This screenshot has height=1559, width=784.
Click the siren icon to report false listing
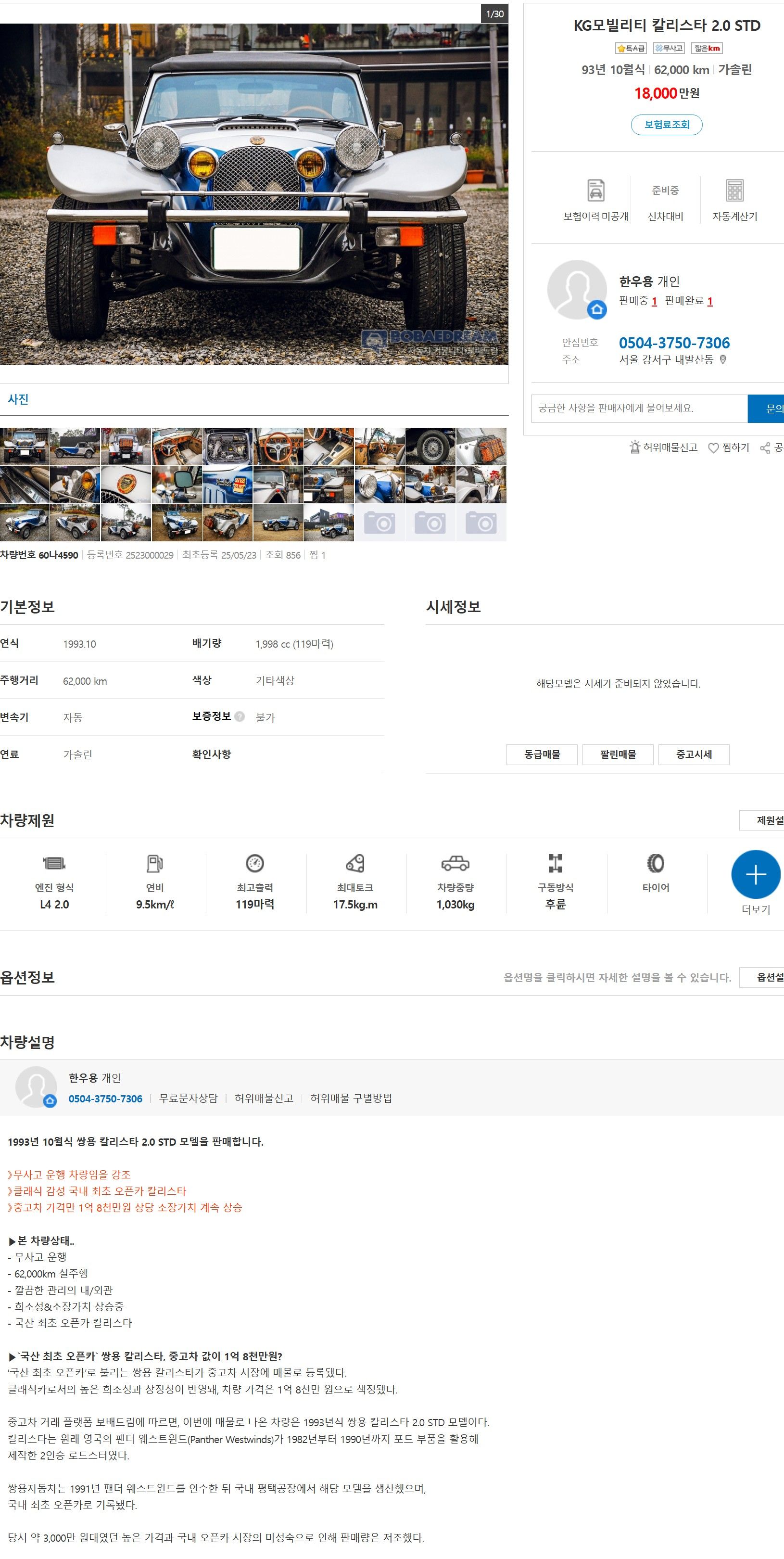[x=634, y=447]
